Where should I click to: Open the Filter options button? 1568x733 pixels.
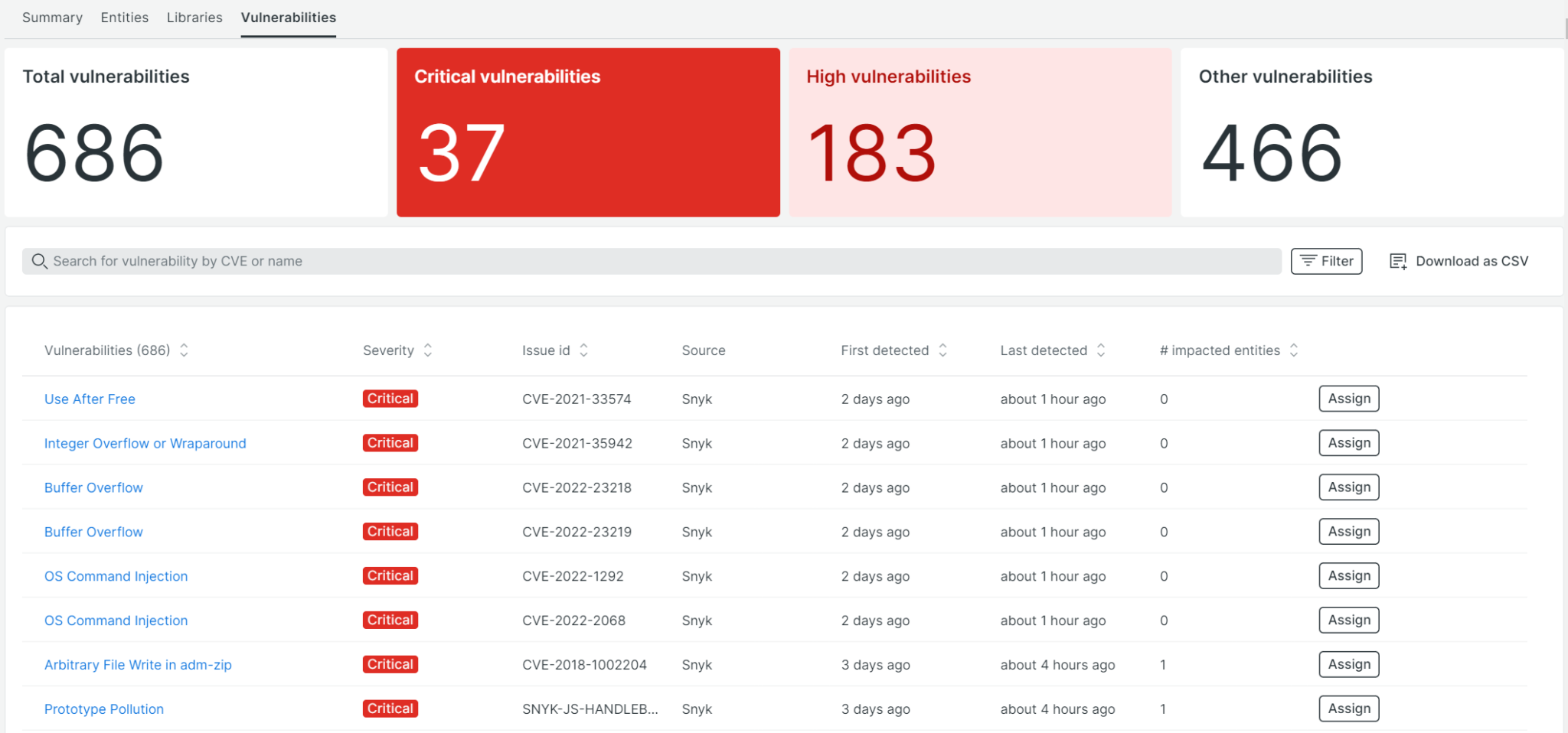tap(1326, 261)
